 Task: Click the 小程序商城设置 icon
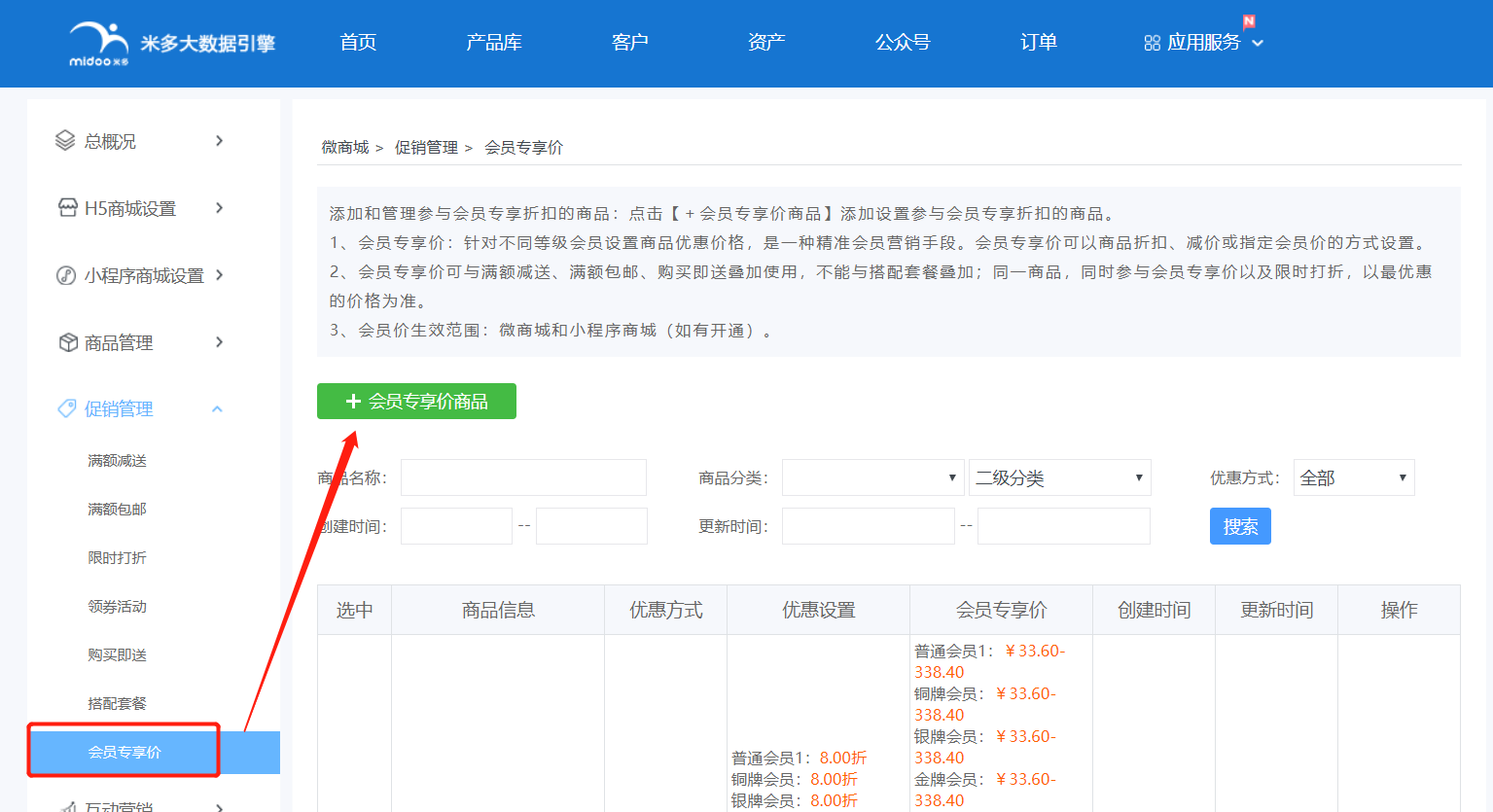[x=66, y=275]
